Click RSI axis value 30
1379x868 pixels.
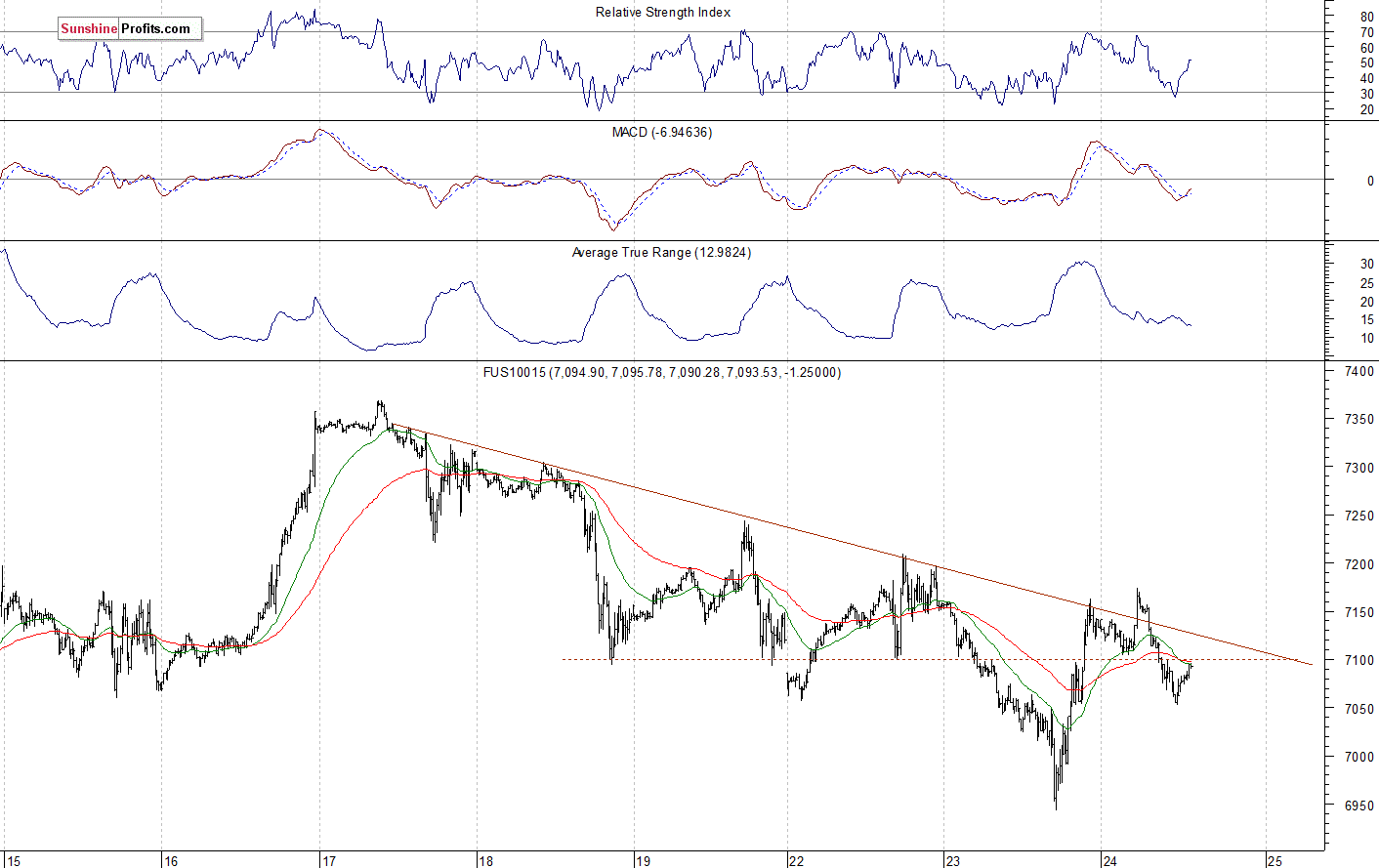1366,95
